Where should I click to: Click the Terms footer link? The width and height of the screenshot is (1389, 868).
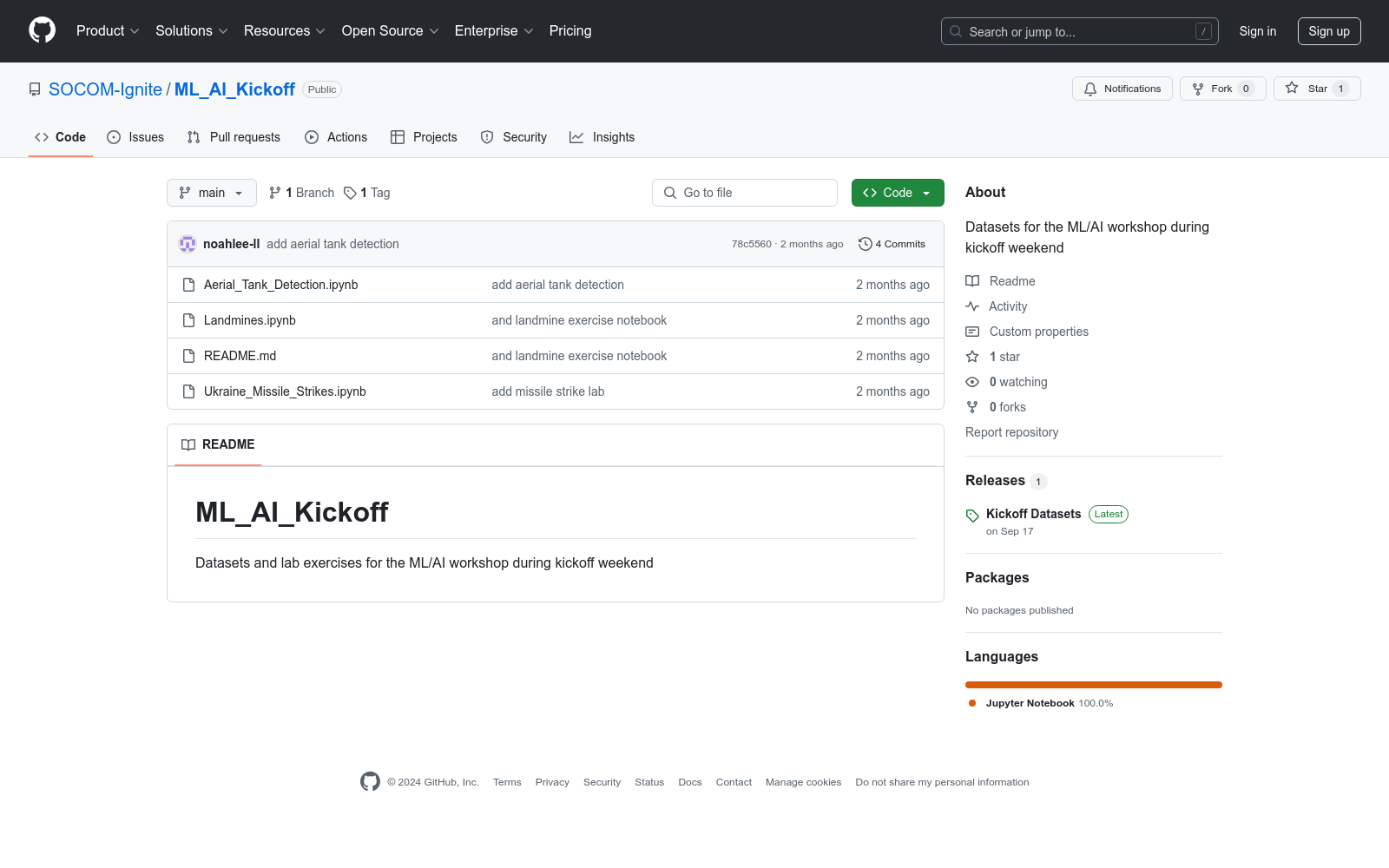pos(507,782)
